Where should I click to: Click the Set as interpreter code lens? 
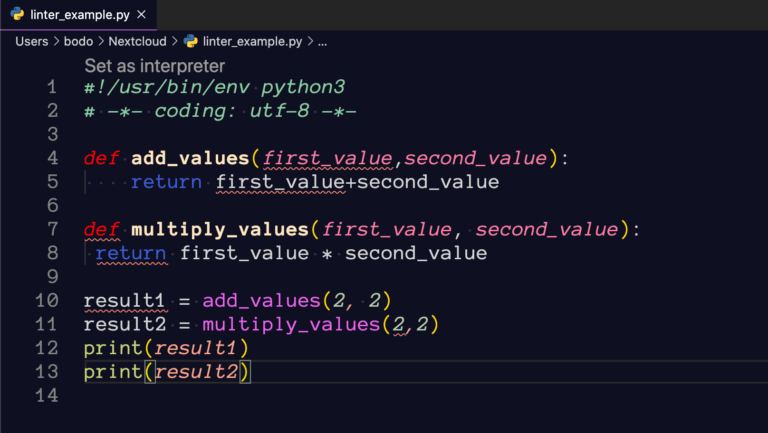(154, 66)
